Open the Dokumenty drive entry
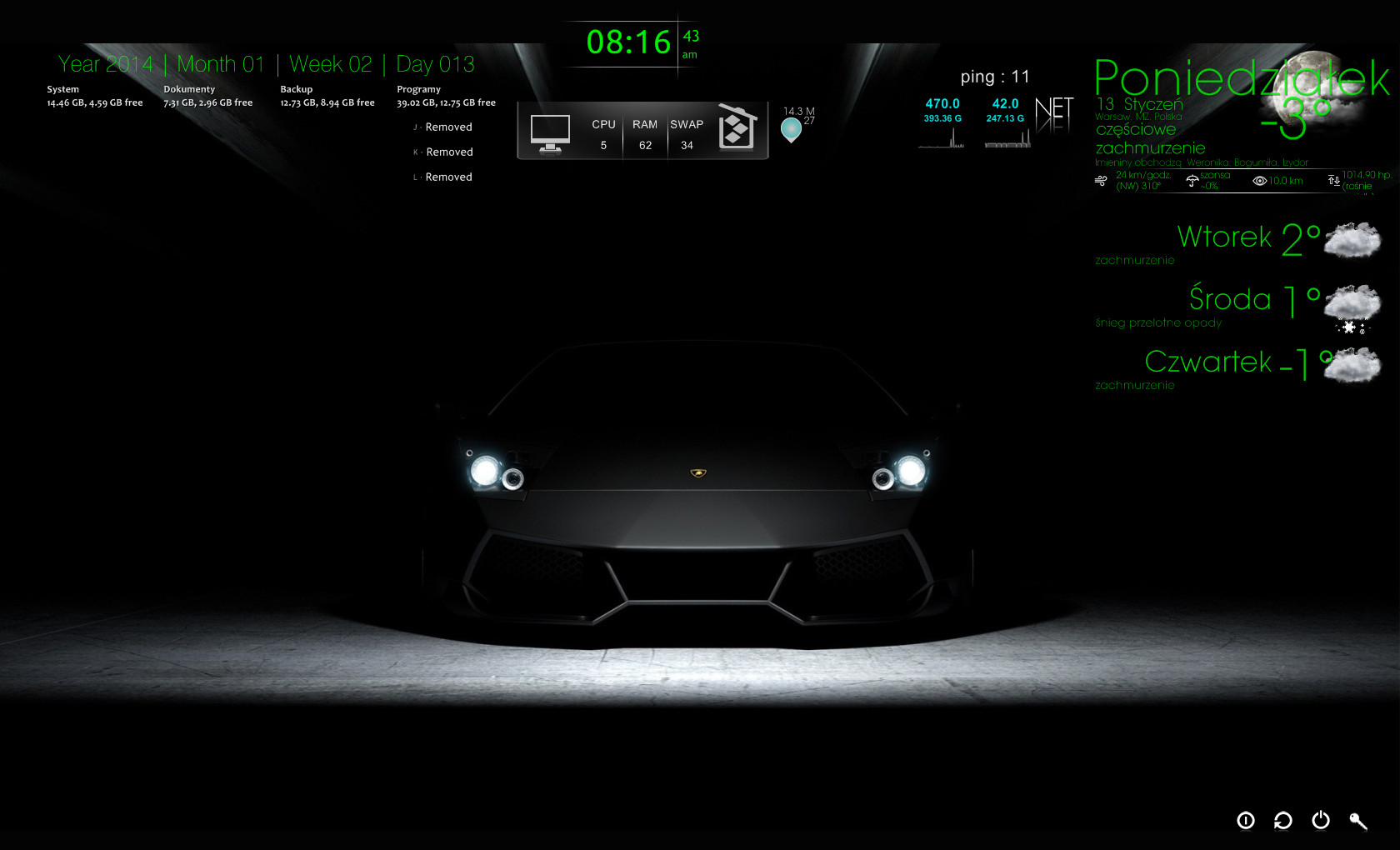1400x850 pixels. pyautogui.click(x=207, y=96)
